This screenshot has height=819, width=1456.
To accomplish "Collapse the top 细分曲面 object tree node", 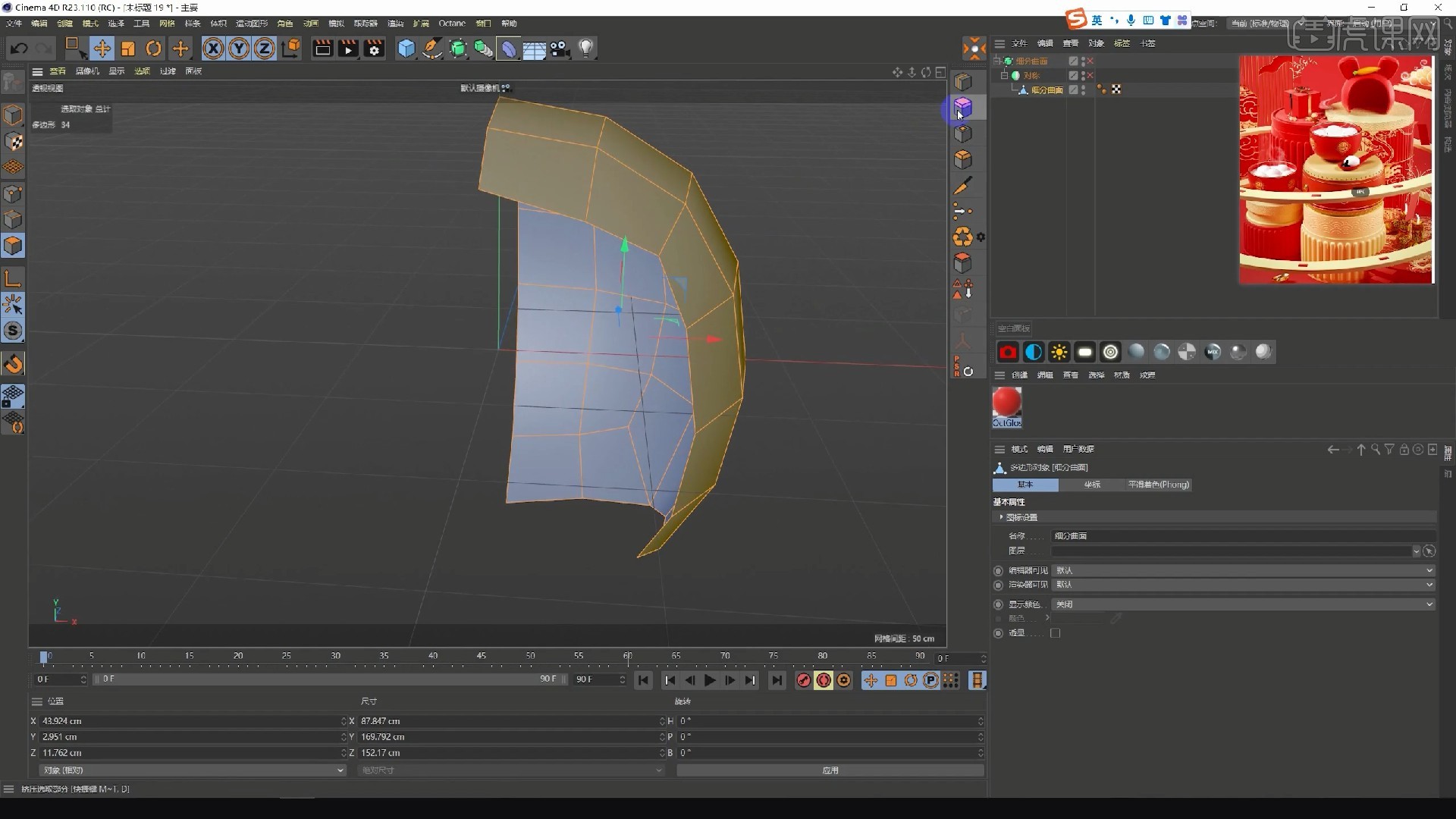I will click(x=998, y=61).
